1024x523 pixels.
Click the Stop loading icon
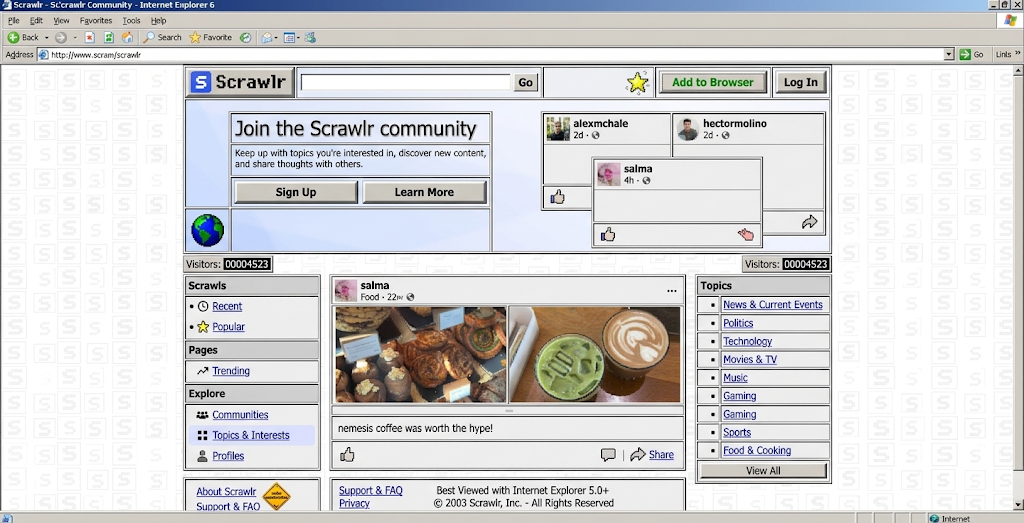coord(90,38)
